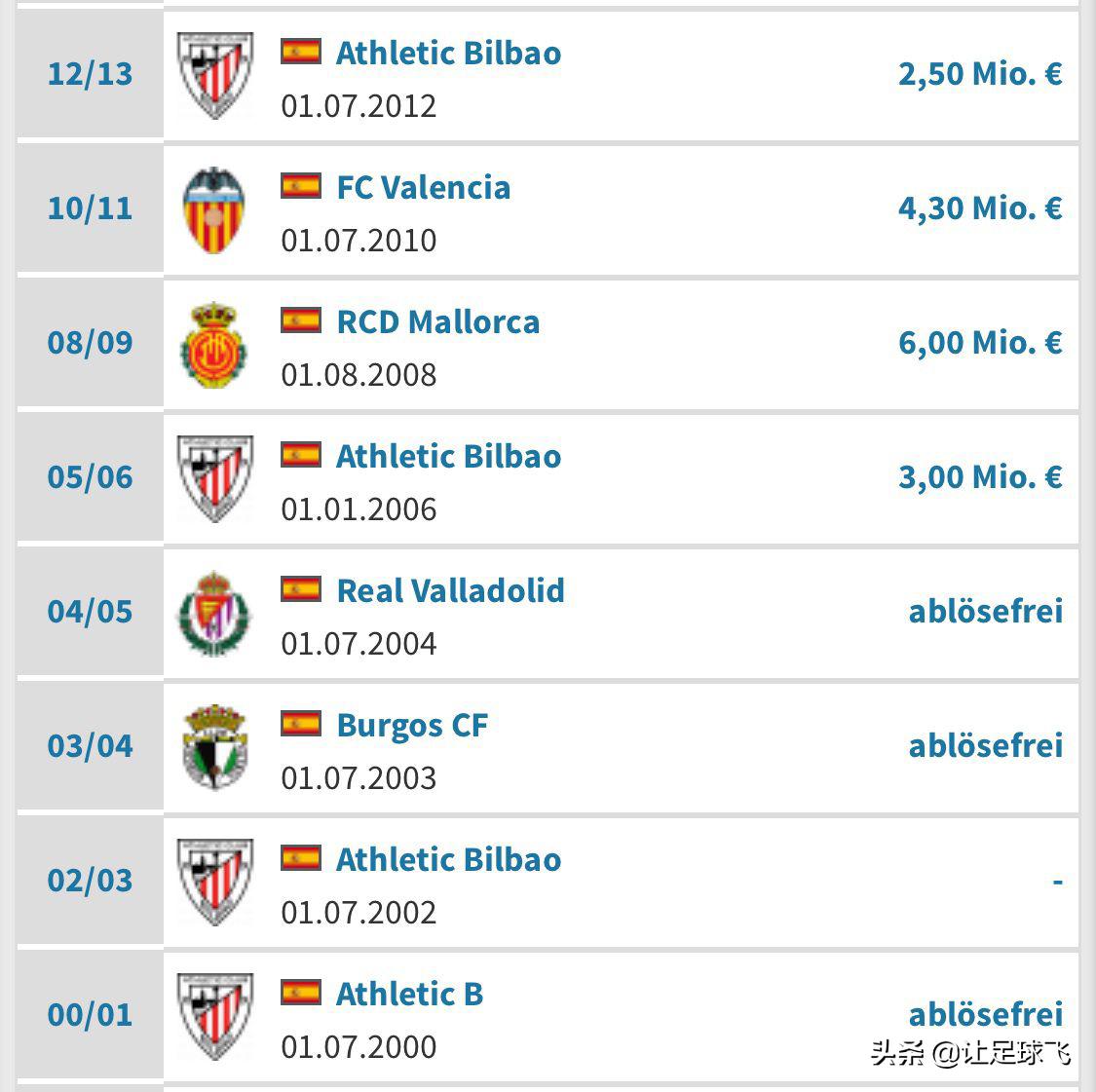Click the Spanish flag beside Burgos CF
Screen dimensions: 1096x1092
point(301,723)
